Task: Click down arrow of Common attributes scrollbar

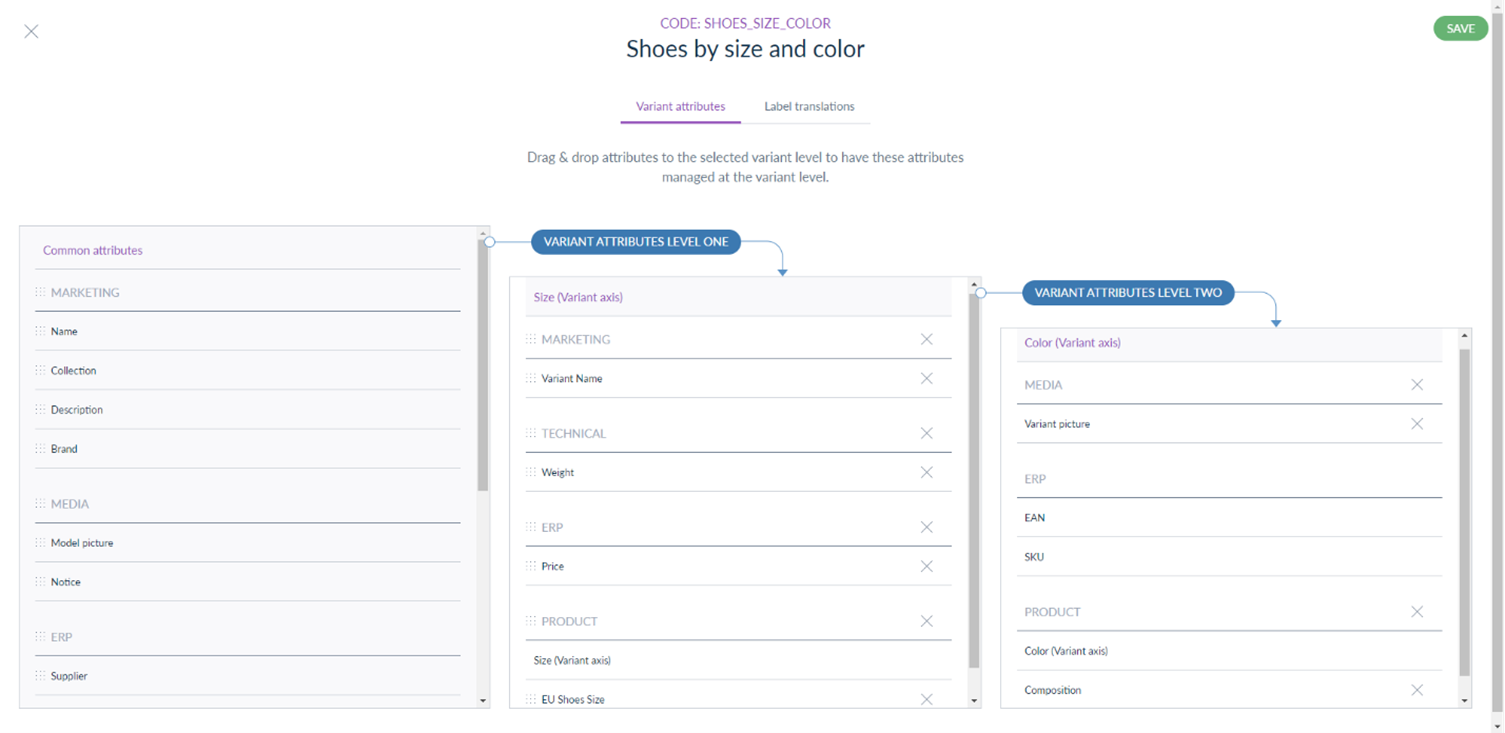Action: pyautogui.click(x=483, y=701)
